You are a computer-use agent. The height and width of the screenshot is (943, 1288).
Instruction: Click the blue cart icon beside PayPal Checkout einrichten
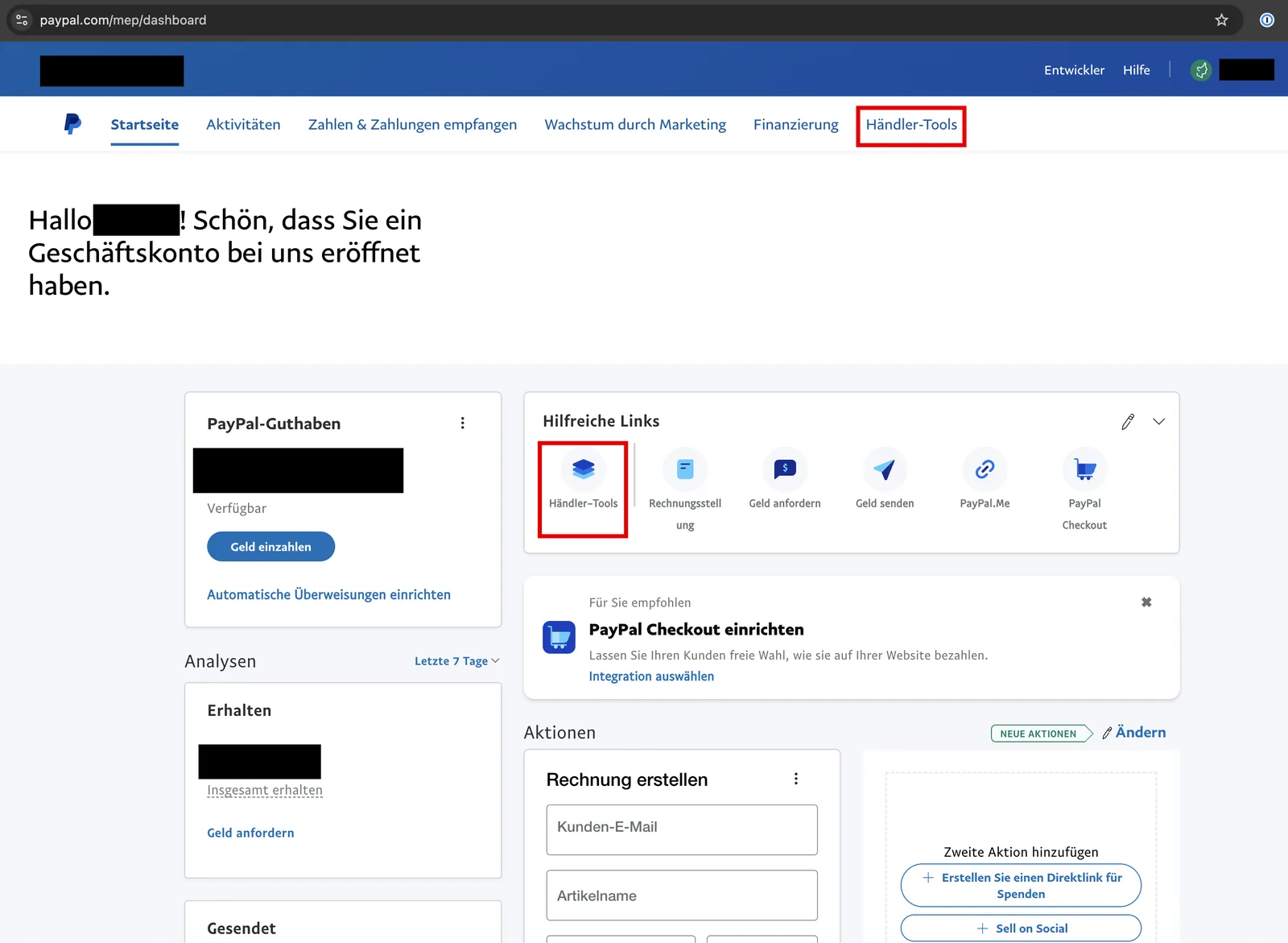559,637
